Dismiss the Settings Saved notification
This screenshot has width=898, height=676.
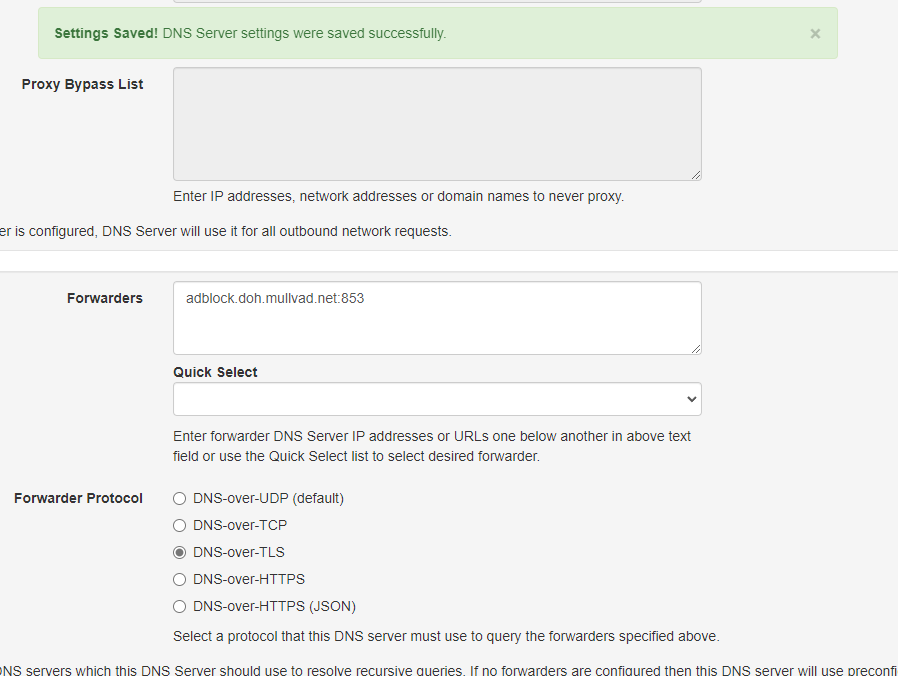[815, 33]
